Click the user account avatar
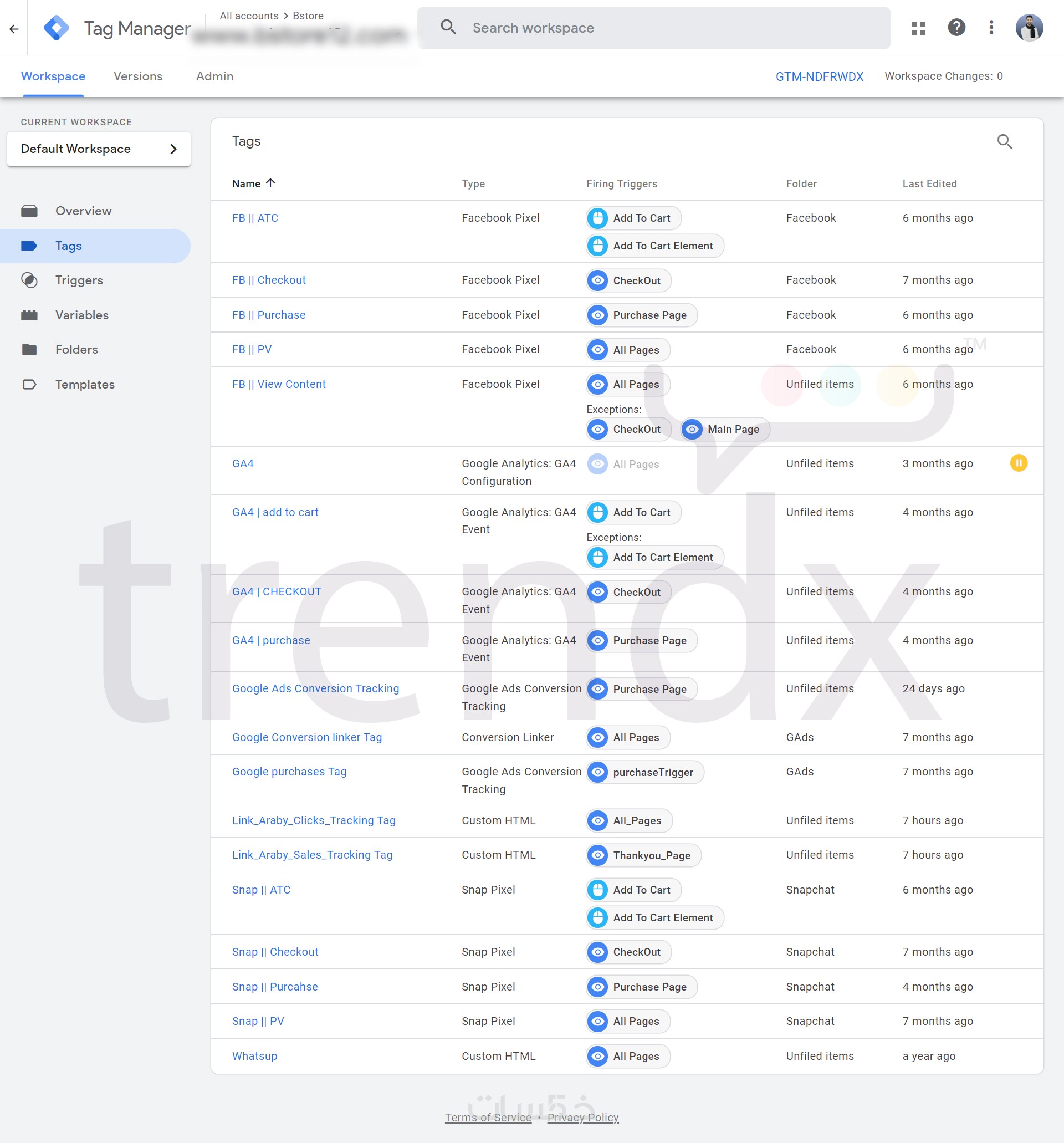Image resolution: width=1064 pixels, height=1143 pixels. point(1029,28)
